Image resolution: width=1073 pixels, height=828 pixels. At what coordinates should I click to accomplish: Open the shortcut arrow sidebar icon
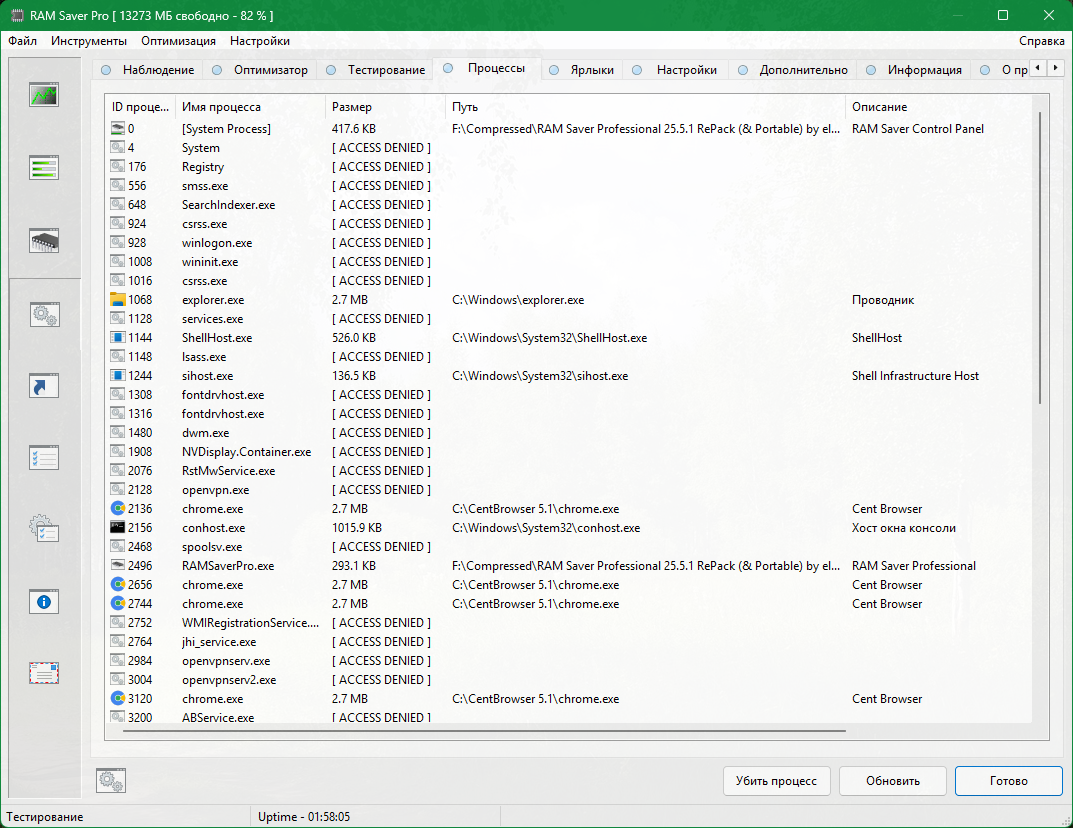pyautogui.click(x=44, y=386)
